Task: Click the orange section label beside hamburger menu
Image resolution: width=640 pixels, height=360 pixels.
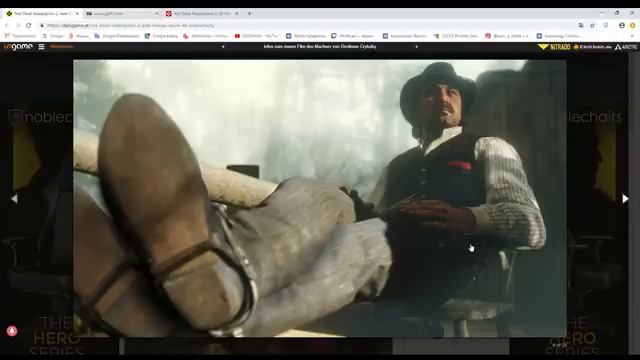Action: (61, 47)
